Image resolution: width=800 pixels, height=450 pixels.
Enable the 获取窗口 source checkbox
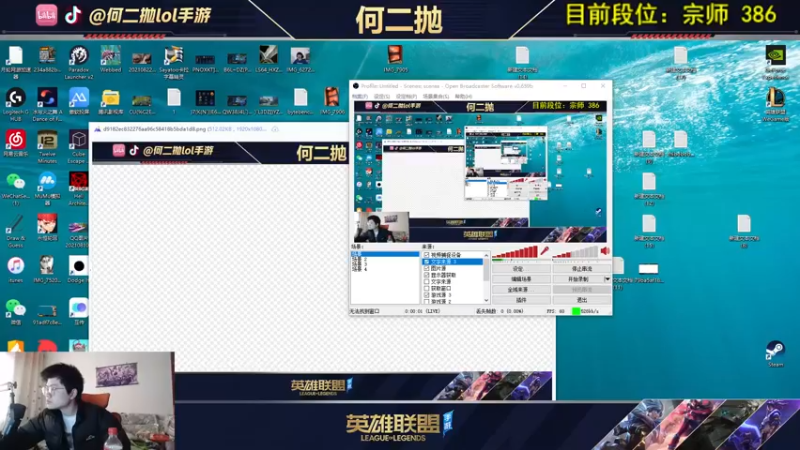(427, 288)
